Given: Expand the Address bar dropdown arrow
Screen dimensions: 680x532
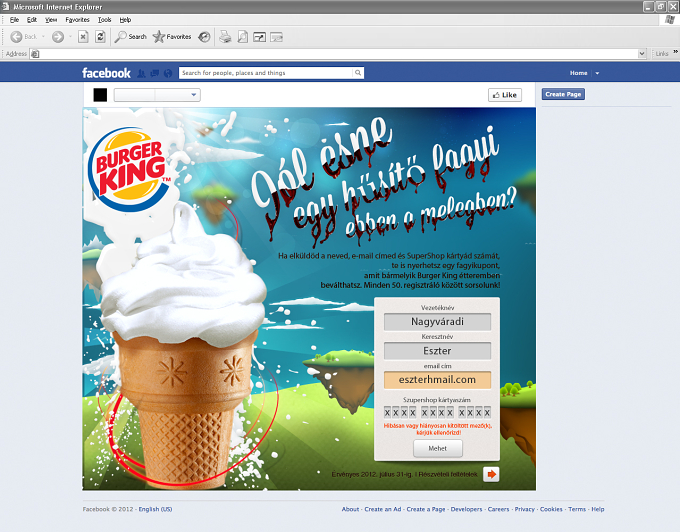Looking at the screenshot, I should (642, 53).
